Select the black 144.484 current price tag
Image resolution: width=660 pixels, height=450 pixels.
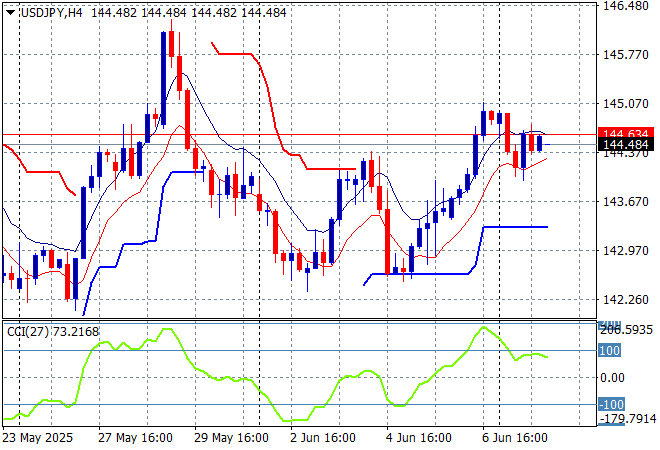(x=626, y=146)
